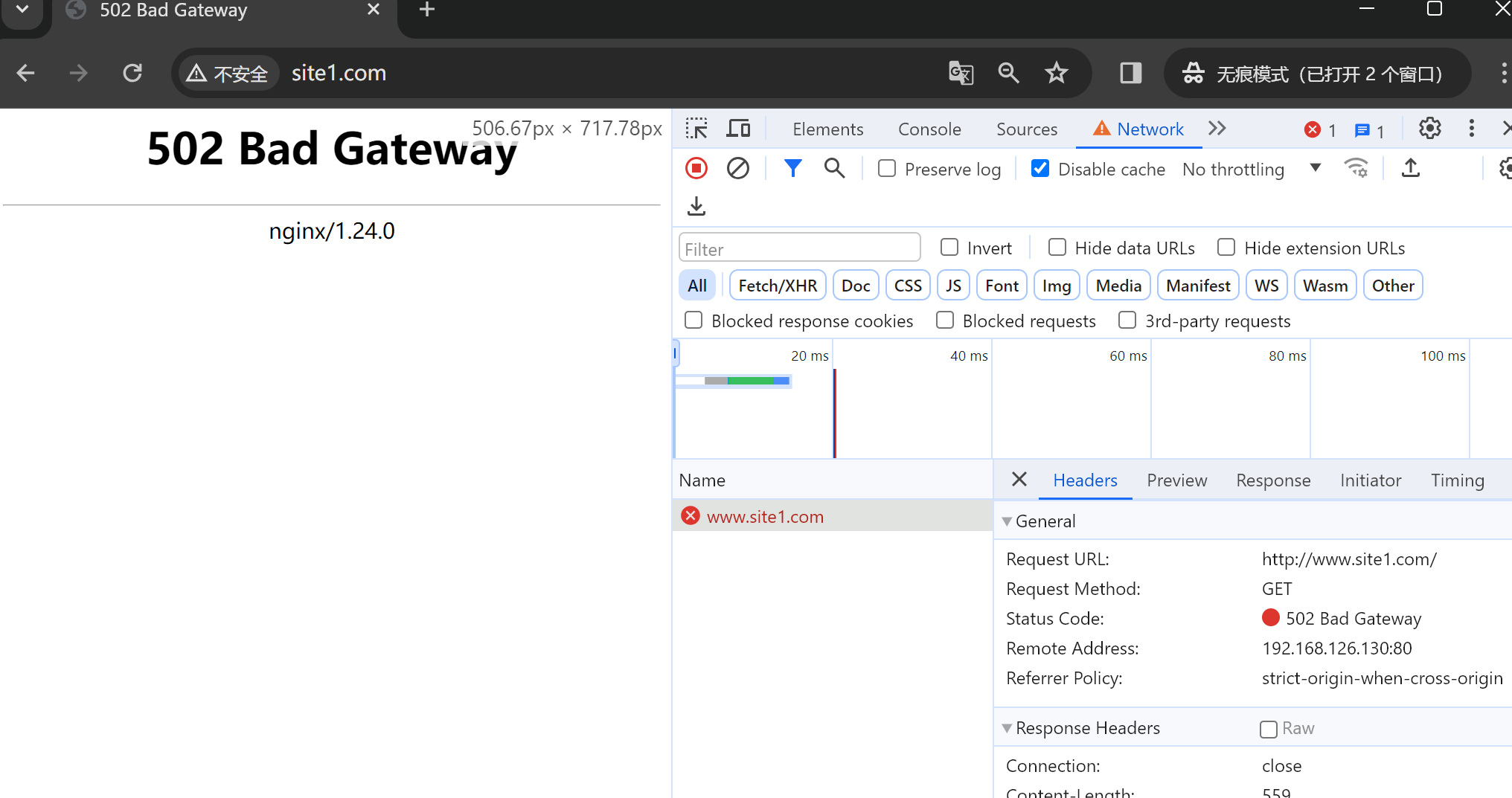
Task: Select the inspect element picker icon
Action: tap(696, 129)
